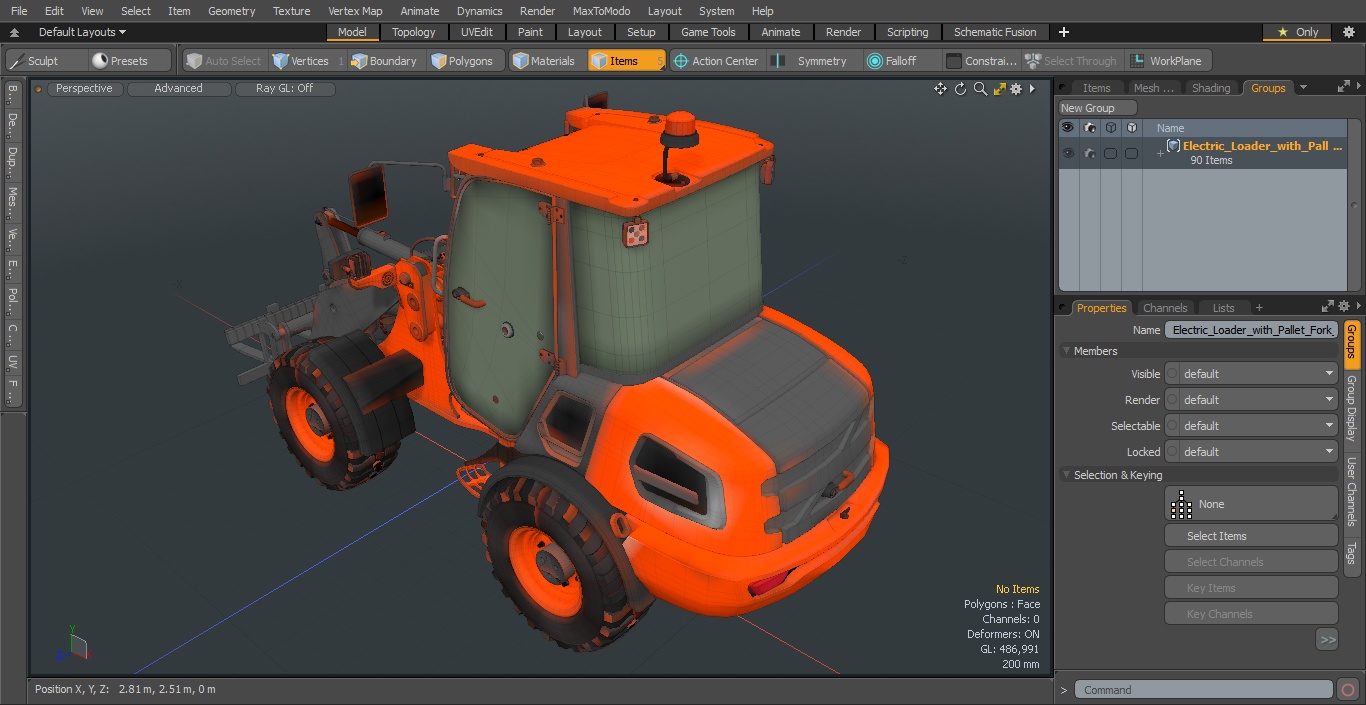Image resolution: width=1366 pixels, height=705 pixels.
Task: Switch to the Schematic Fusion tab
Action: pyautogui.click(x=995, y=32)
